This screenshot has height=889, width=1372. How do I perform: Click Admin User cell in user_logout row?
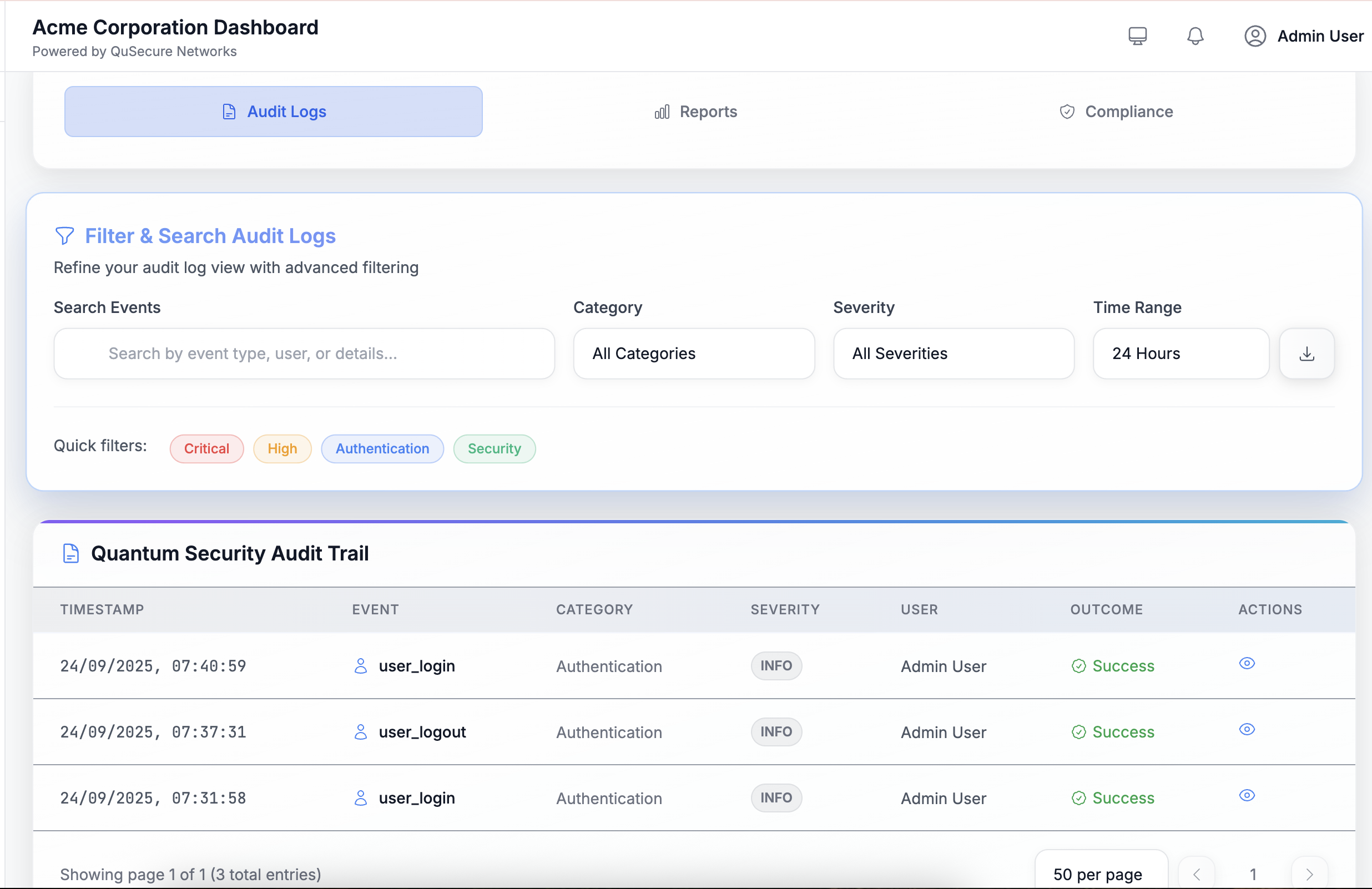943,732
